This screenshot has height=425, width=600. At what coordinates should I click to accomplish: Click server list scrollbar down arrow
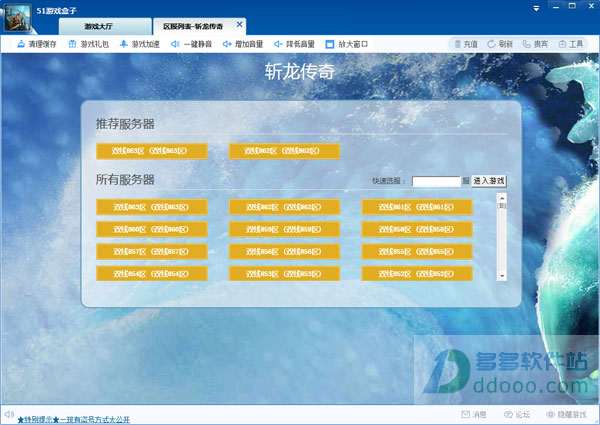tap(502, 276)
